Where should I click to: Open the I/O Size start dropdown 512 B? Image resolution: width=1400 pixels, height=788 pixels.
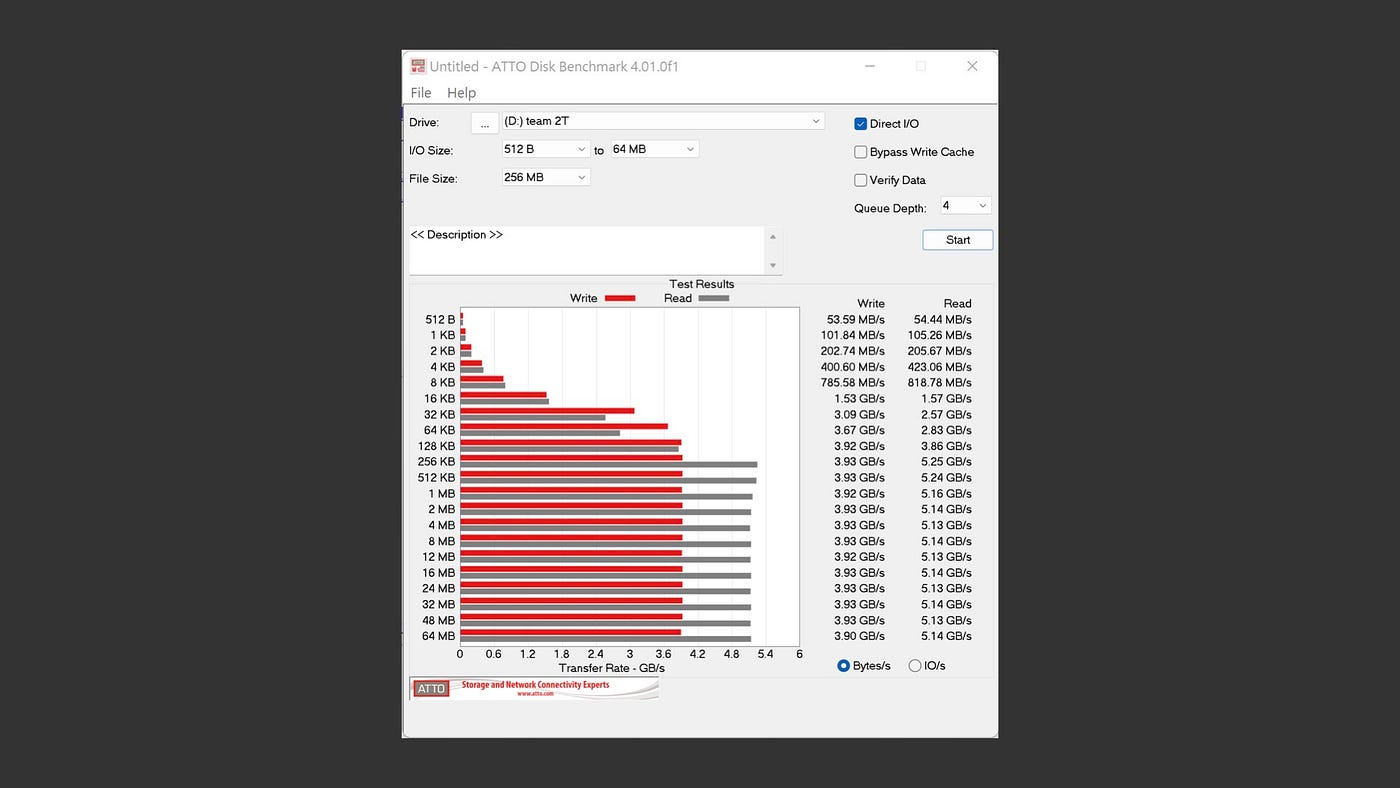coord(546,149)
